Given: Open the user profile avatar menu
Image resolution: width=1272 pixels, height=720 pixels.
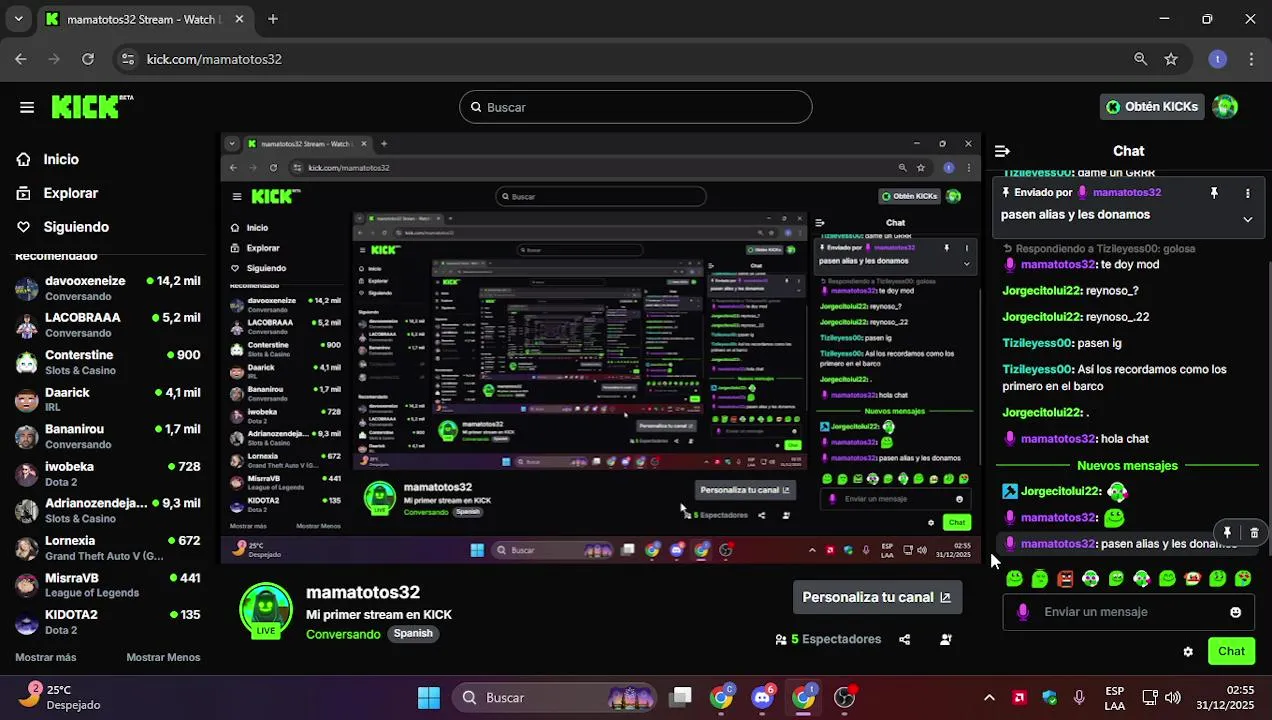Looking at the screenshot, I should (x=1225, y=107).
